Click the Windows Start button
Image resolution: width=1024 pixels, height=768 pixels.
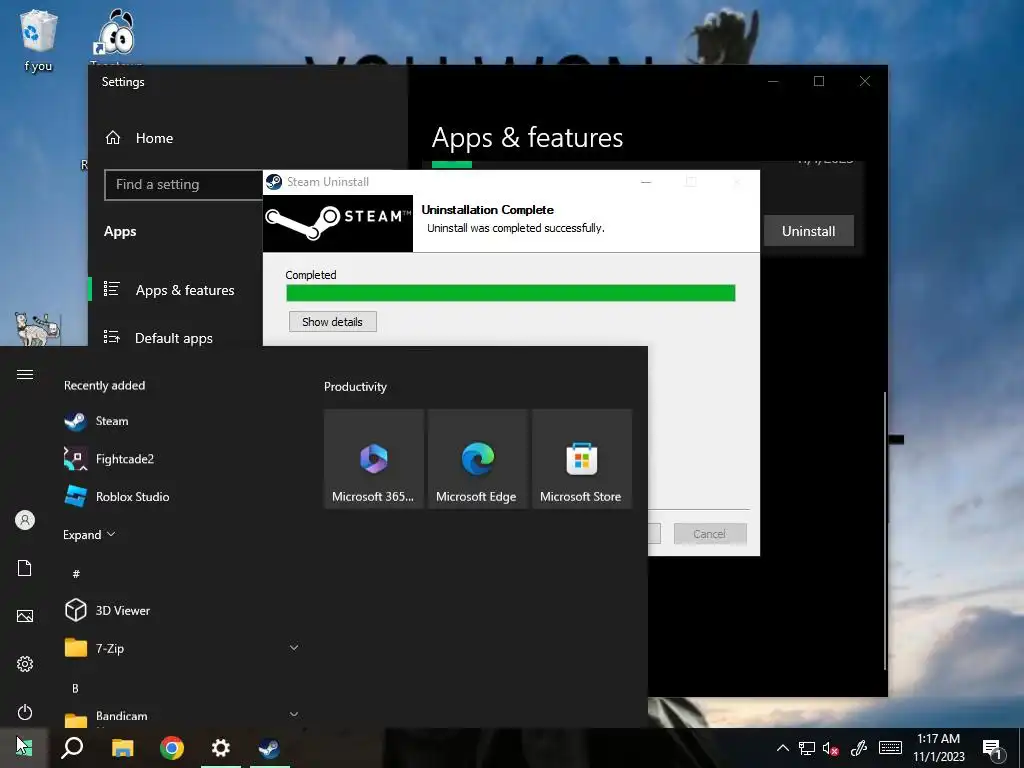pyautogui.click(x=24, y=748)
